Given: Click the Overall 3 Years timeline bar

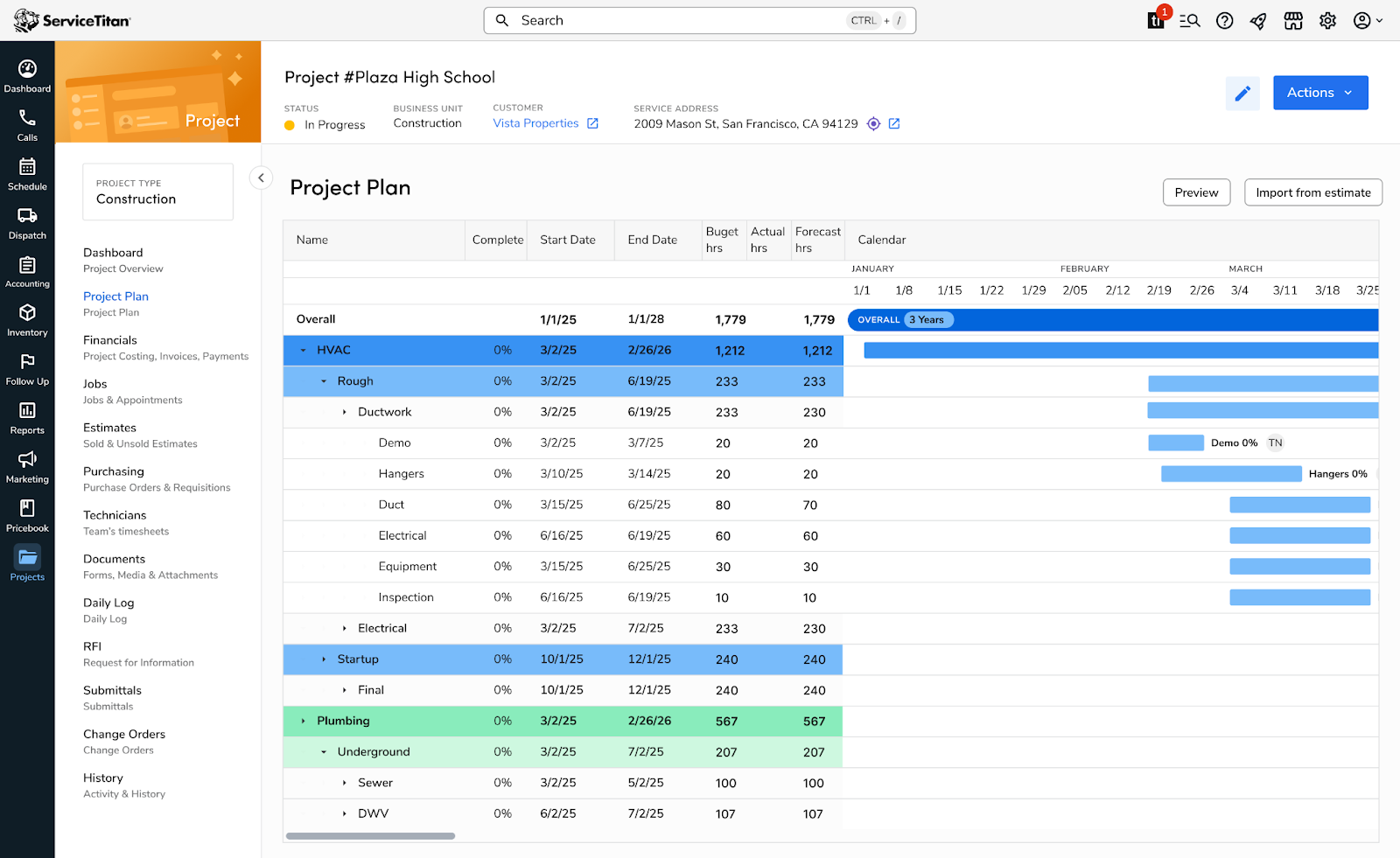Looking at the screenshot, I should [x=1113, y=320].
